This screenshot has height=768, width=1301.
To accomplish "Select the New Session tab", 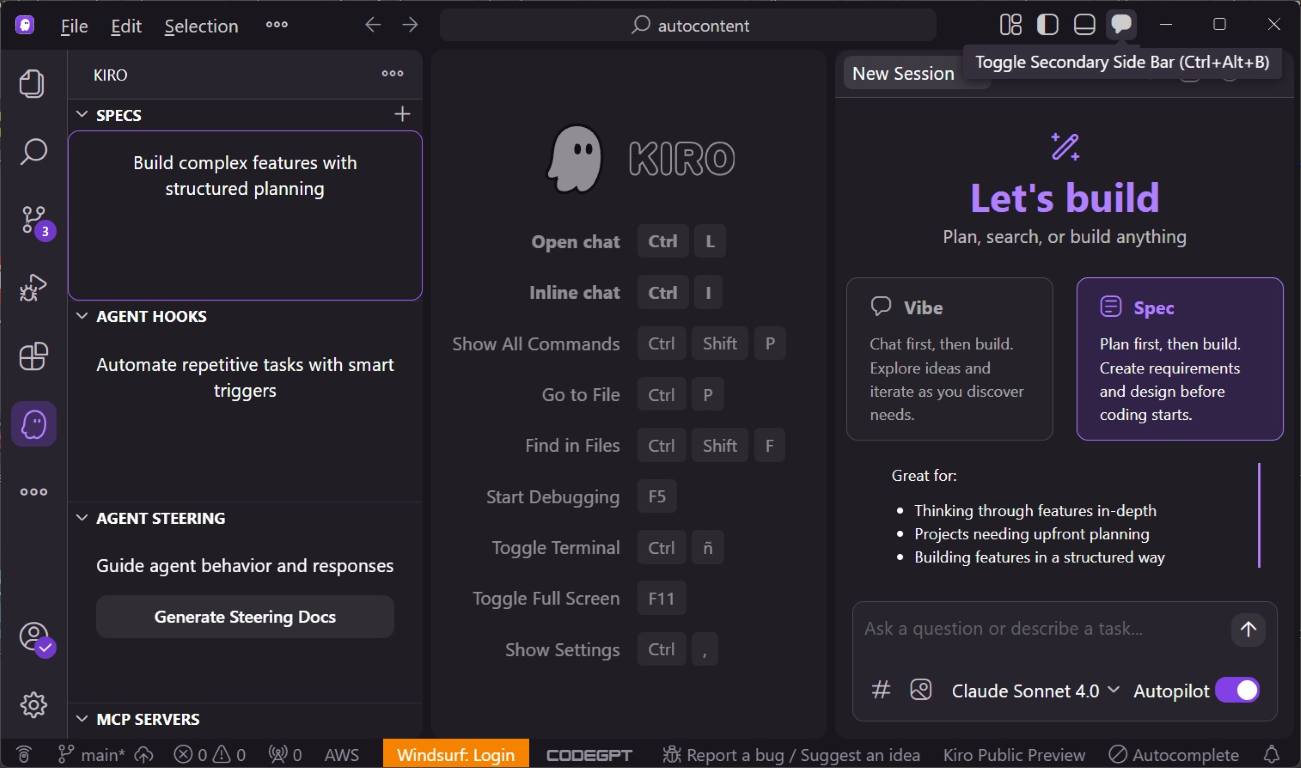I will [903, 73].
